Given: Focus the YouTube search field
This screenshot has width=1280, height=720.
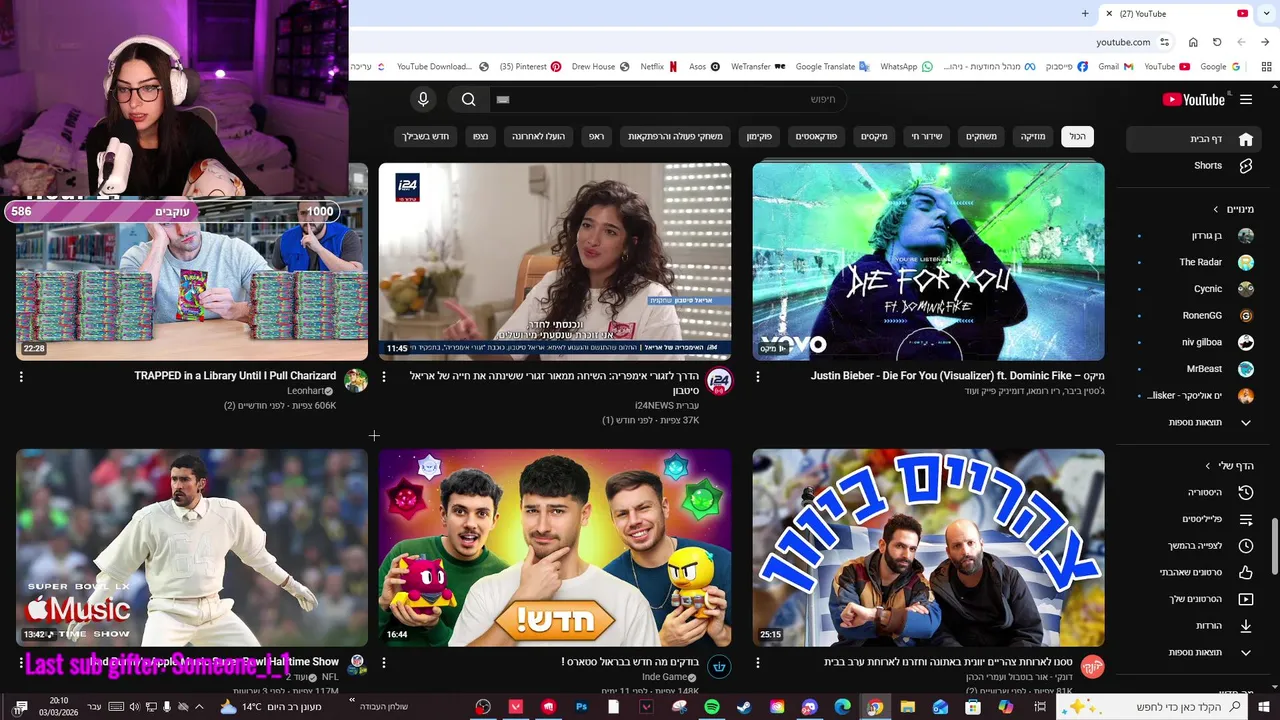Looking at the screenshot, I should 667,99.
